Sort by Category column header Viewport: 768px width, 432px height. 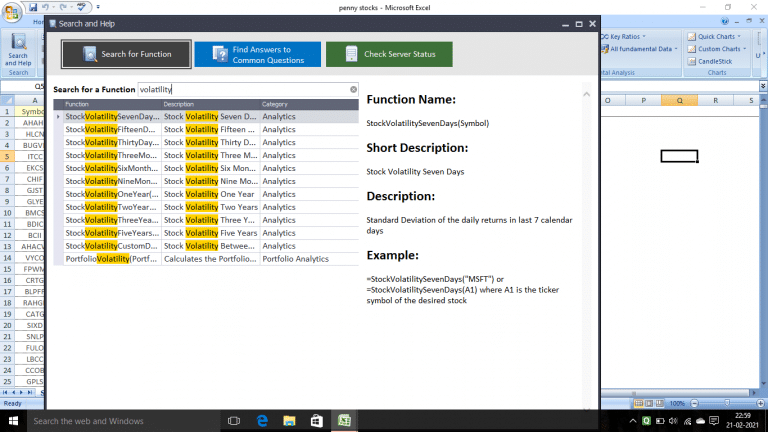[x=309, y=104]
